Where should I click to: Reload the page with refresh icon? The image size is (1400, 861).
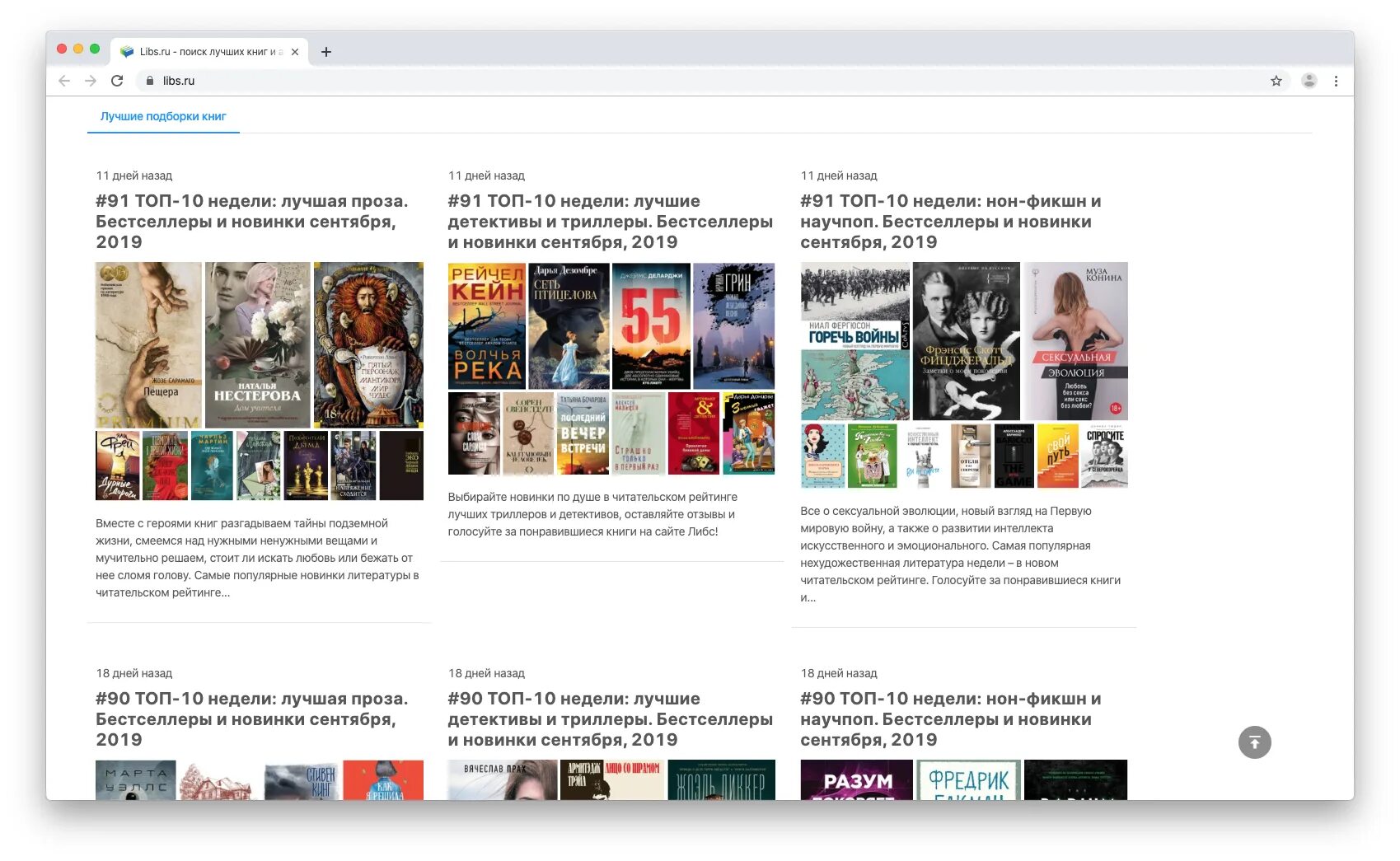point(117,81)
